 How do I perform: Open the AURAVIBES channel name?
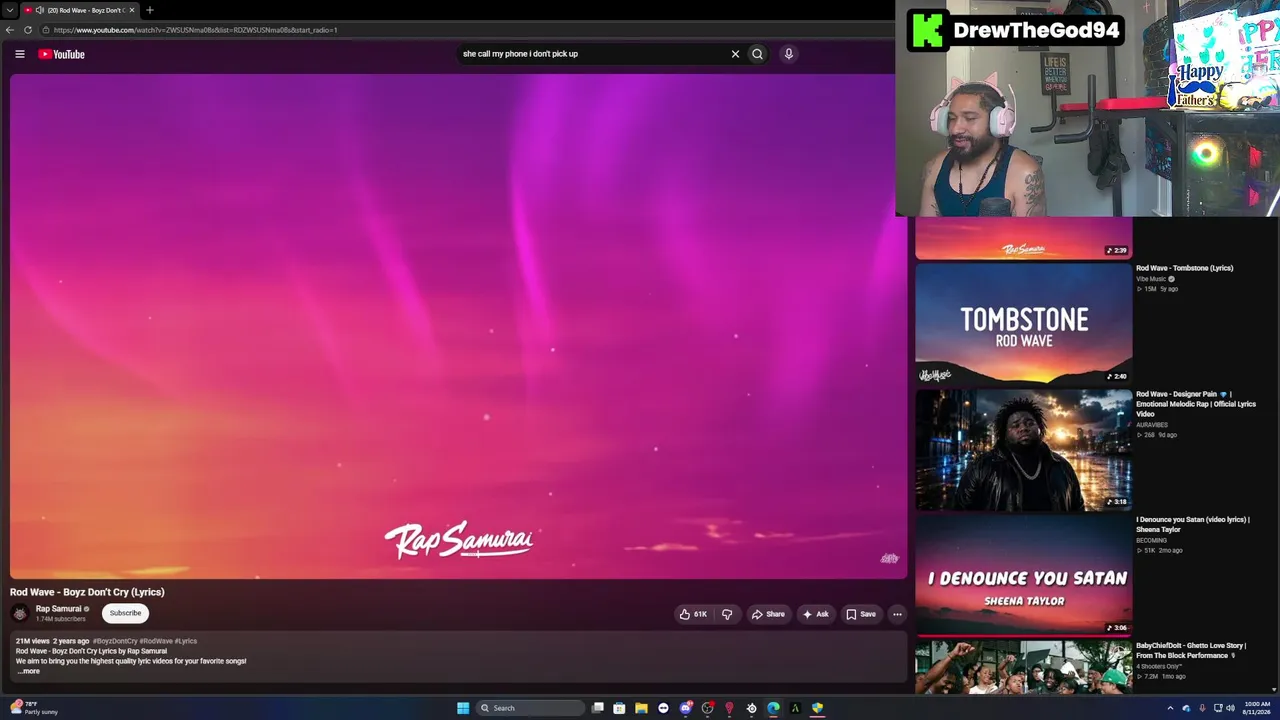pos(1152,425)
